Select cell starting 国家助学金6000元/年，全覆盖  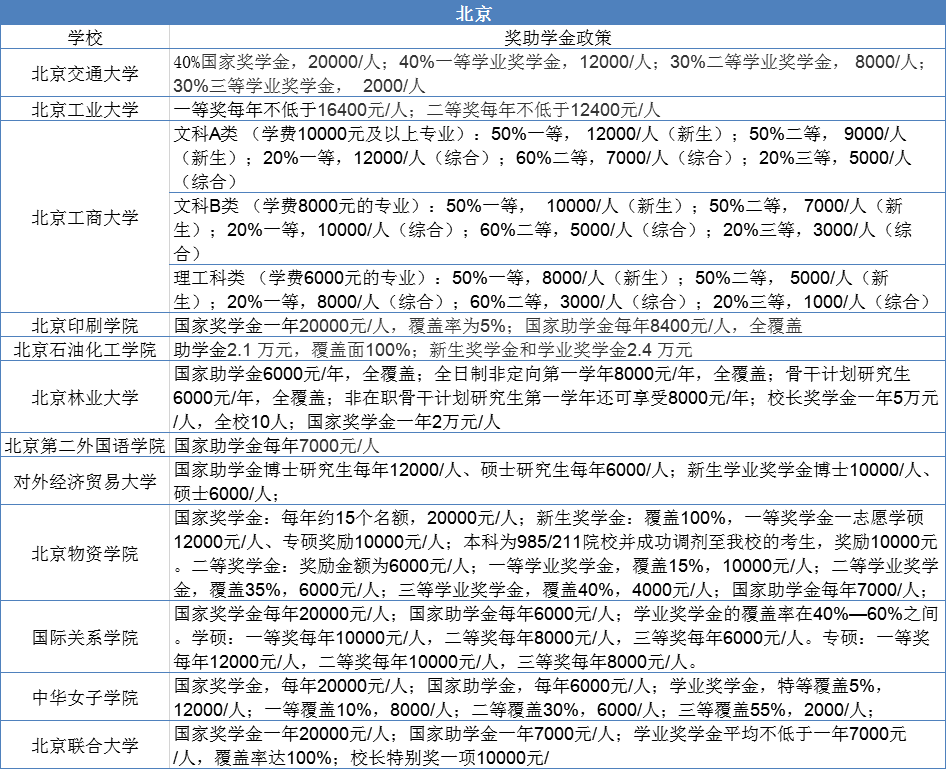click(x=557, y=396)
